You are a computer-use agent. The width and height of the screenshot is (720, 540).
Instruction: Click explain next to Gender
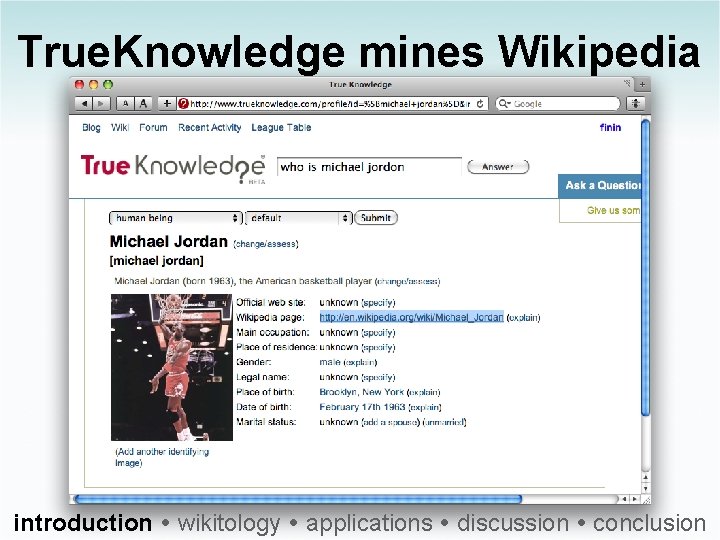point(360,362)
